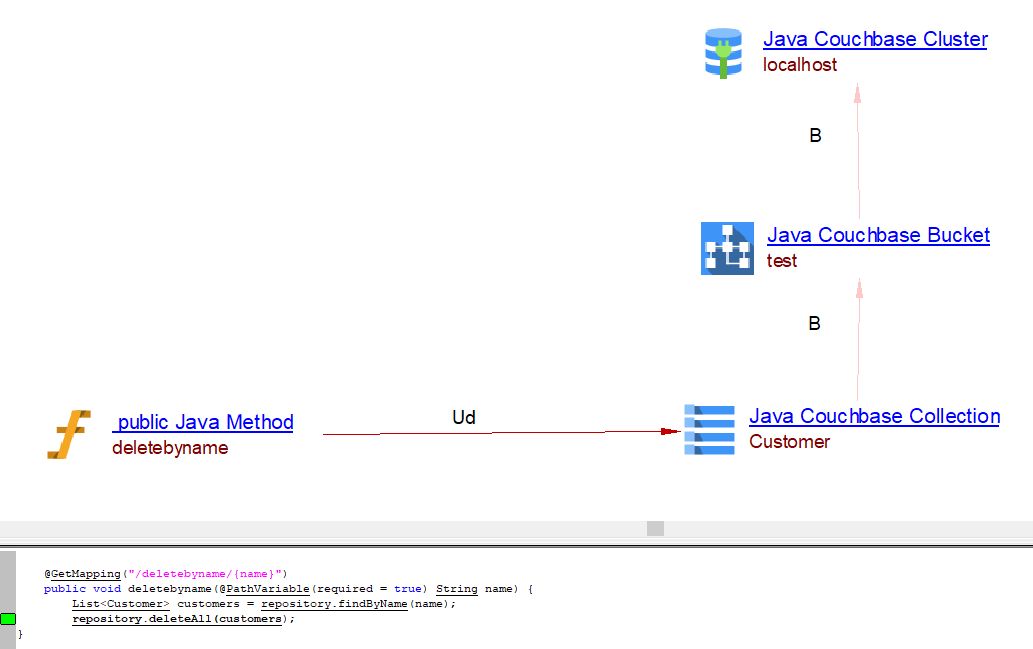Select the B label between Collection and Bucket
1033x649 pixels.
tap(814, 324)
